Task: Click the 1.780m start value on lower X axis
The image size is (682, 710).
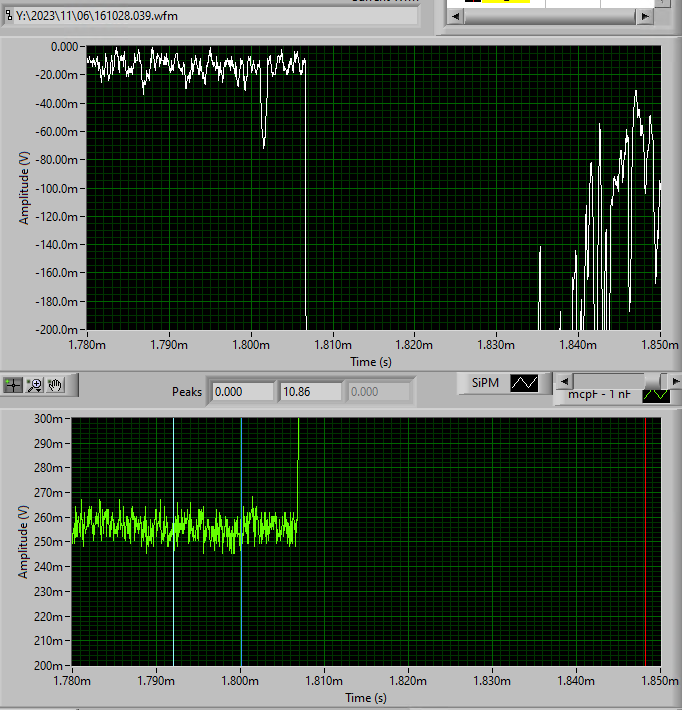Action: pos(72,681)
